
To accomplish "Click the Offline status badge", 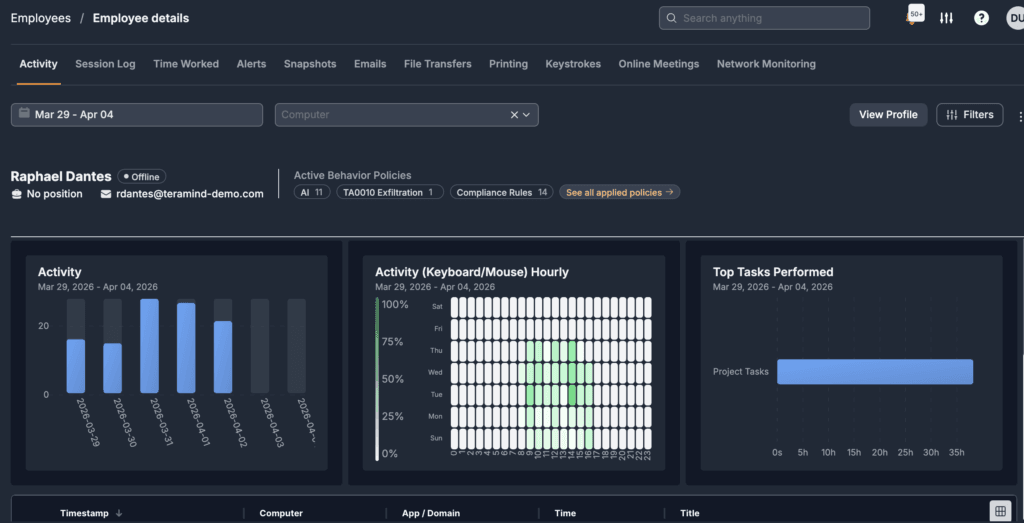I will click(142, 177).
